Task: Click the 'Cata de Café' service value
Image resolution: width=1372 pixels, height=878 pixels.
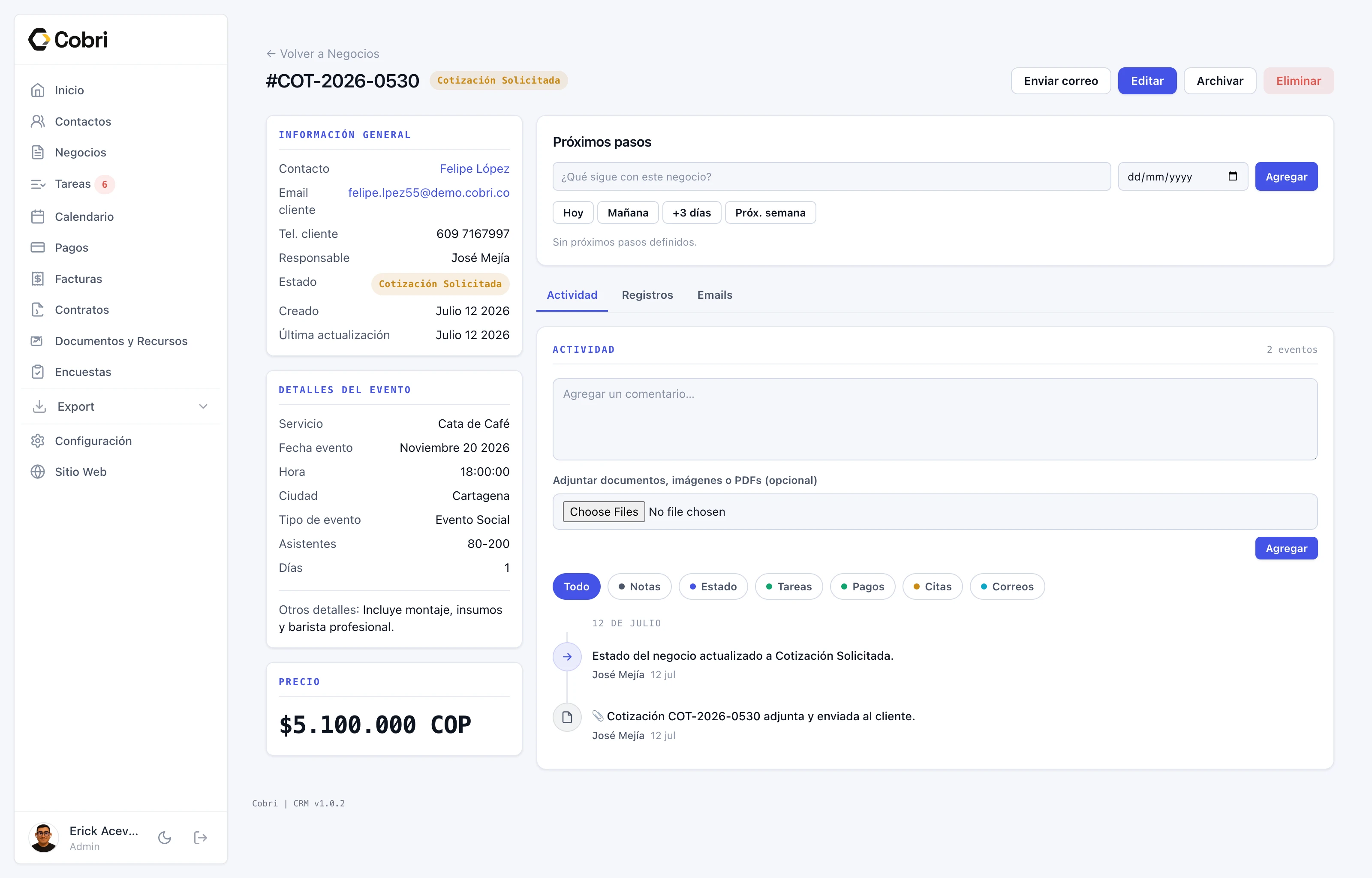Action: point(473,424)
